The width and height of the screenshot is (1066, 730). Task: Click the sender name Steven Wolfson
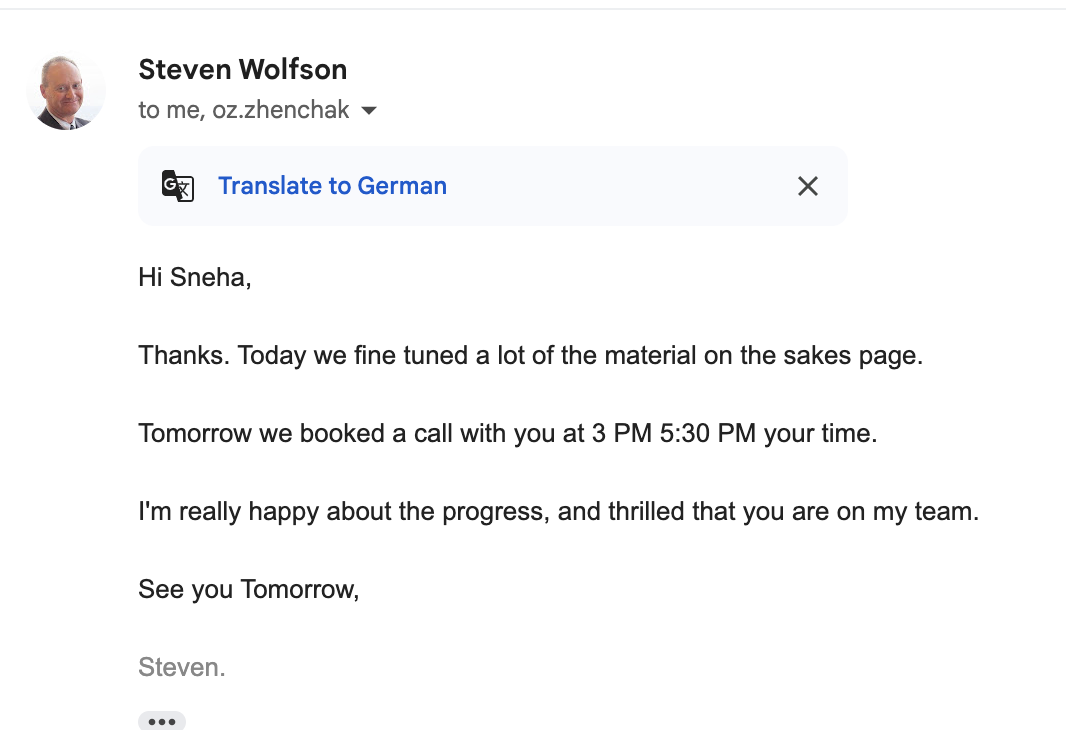pos(243,70)
